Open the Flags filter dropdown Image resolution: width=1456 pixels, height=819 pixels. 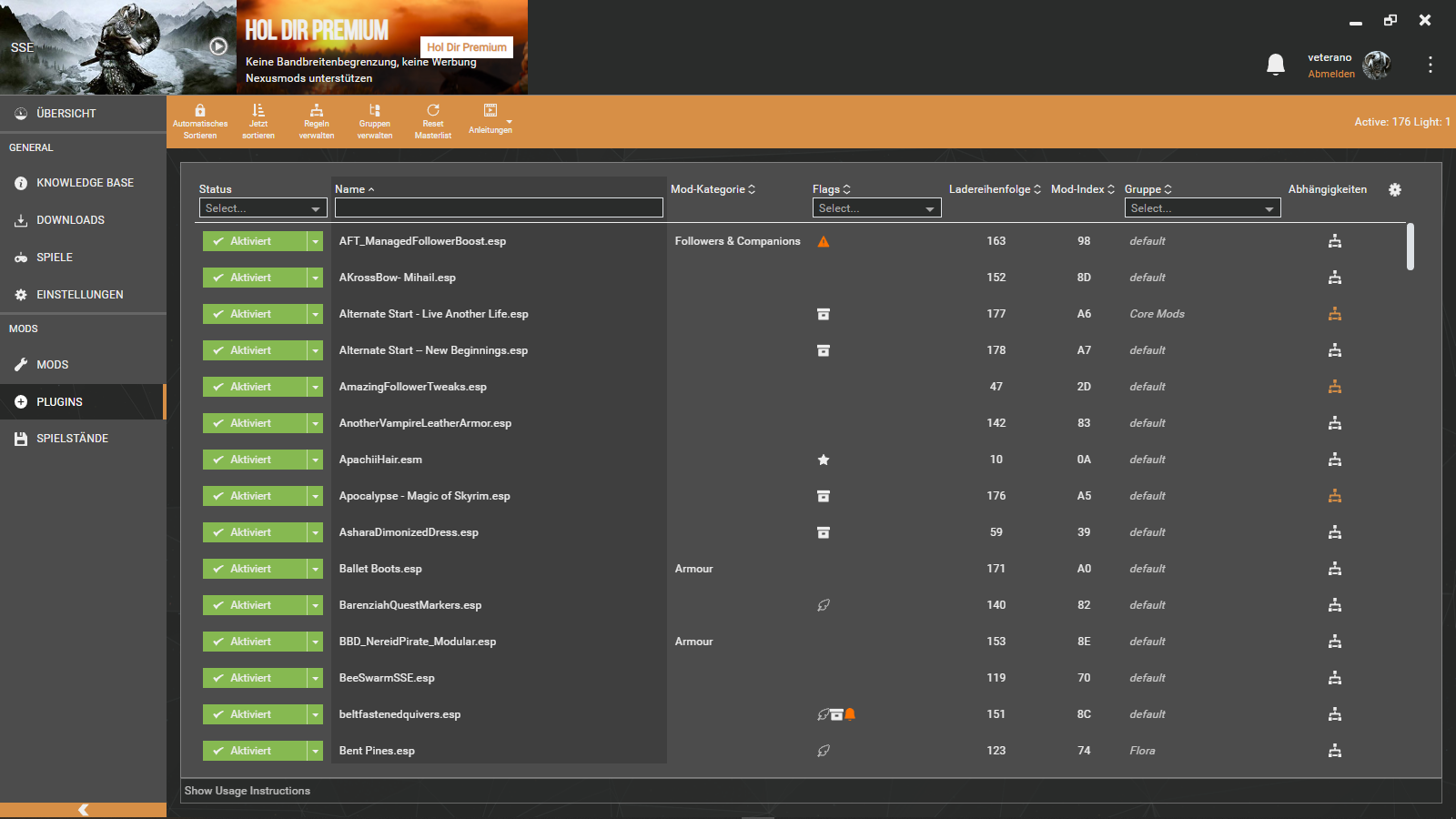click(876, 208)
